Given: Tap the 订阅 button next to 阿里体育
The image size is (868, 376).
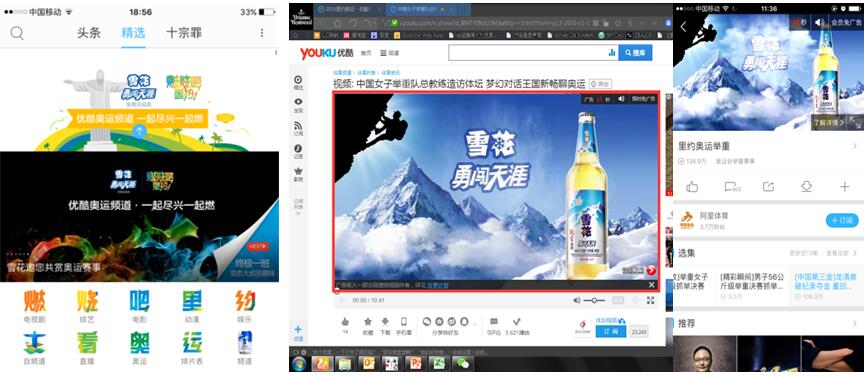Looking at the screenshot, I should coord(842,220).
